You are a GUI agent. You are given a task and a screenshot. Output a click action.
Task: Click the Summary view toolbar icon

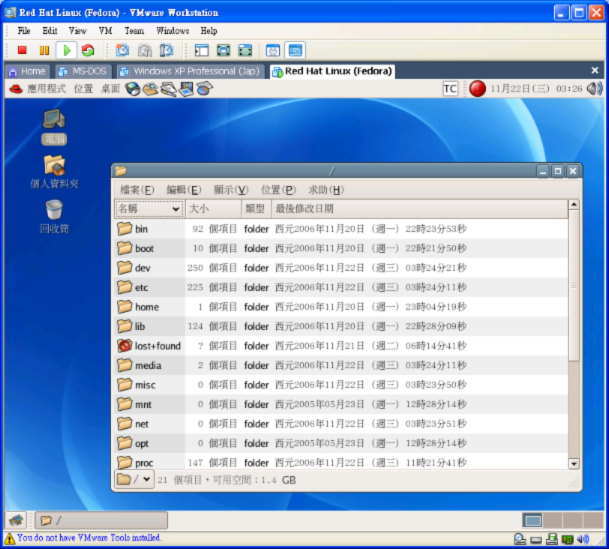coord(273,50)
